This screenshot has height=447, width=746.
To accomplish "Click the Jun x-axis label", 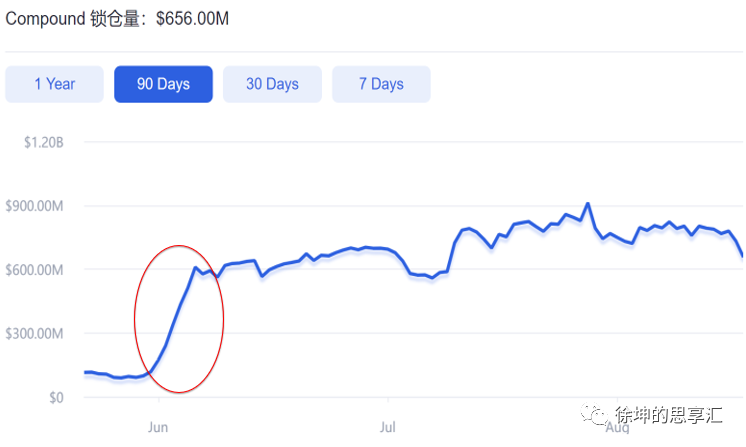I will [159, 427].
